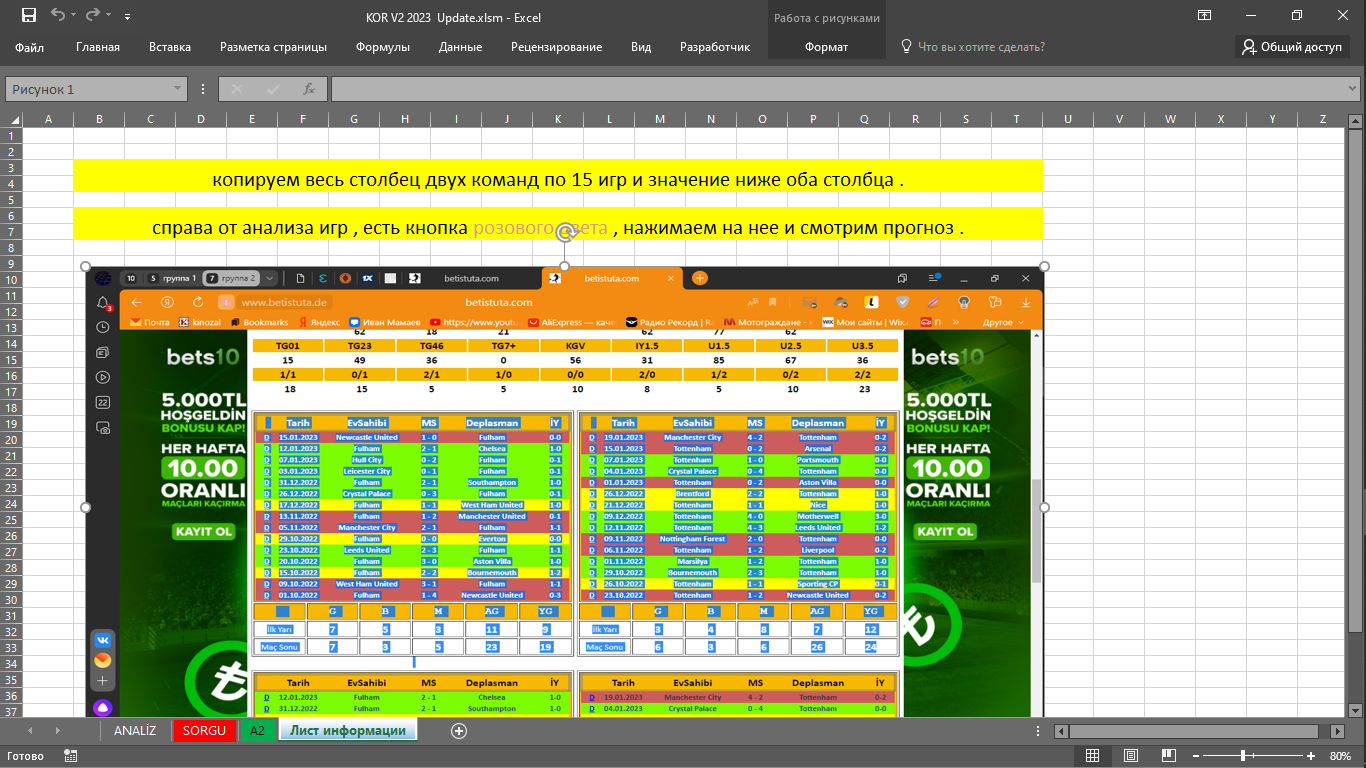The image size is (1366, 768).
Task: Select row 8 header
Action: 11,247
